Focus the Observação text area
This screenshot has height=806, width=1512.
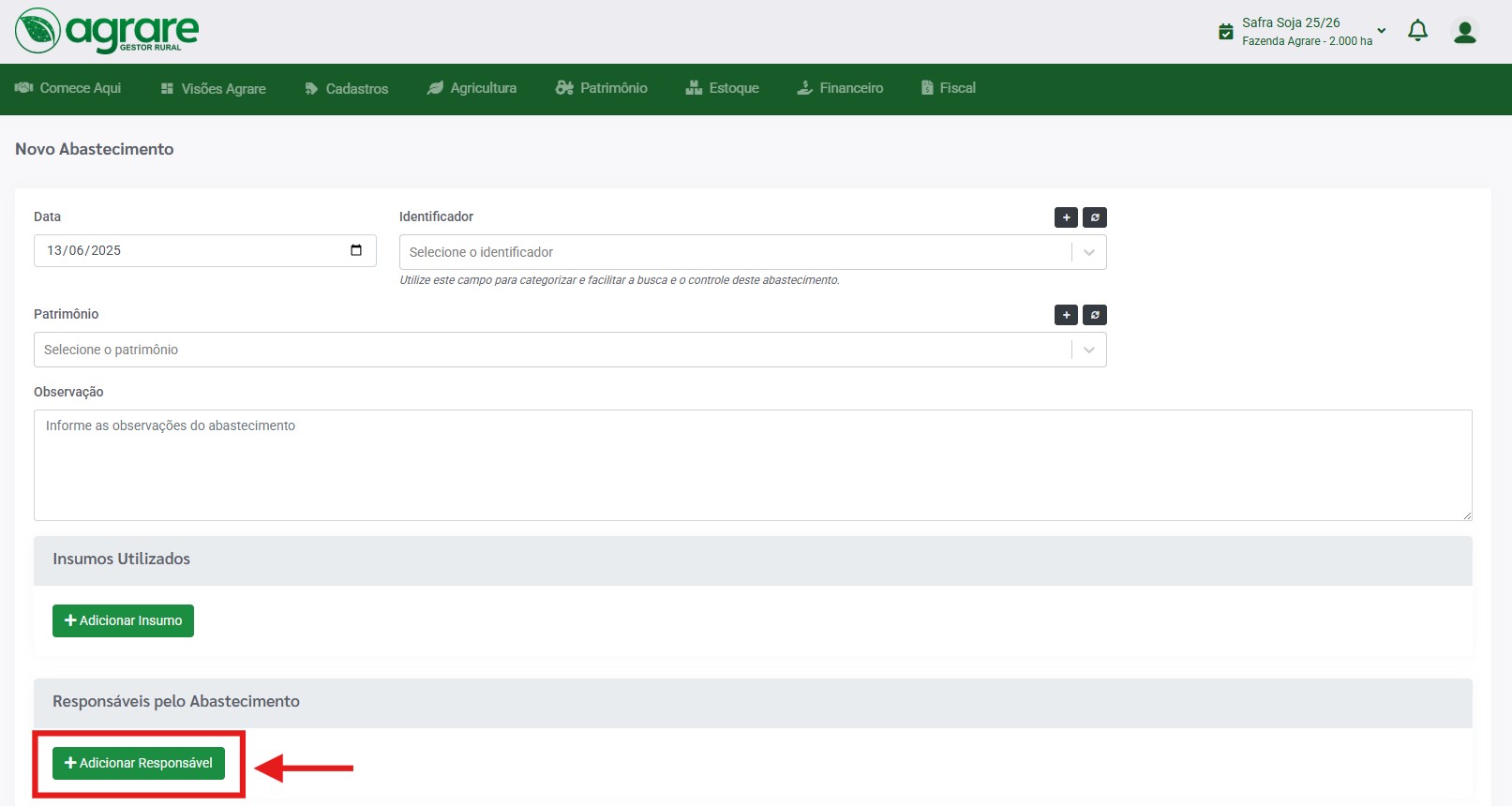(752, 465)
